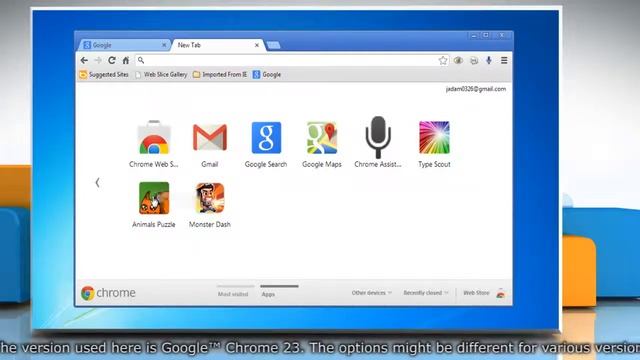Open the Google bookmark in bookmarks bar

click(x=267, y=74)
